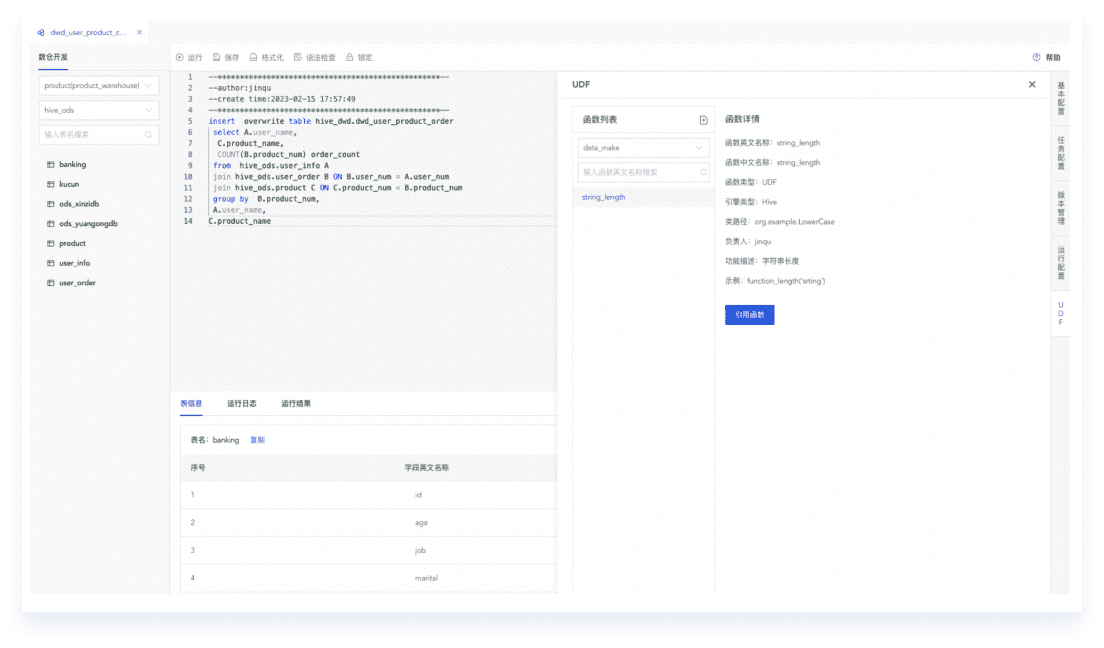Screen dimensions: 1104x648
Task: Click the blue 引用函数 button
Action: [749, 315]
